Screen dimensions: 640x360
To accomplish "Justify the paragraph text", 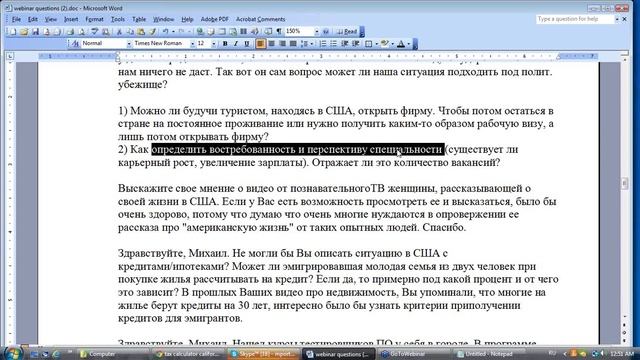I will pos(293,43).
